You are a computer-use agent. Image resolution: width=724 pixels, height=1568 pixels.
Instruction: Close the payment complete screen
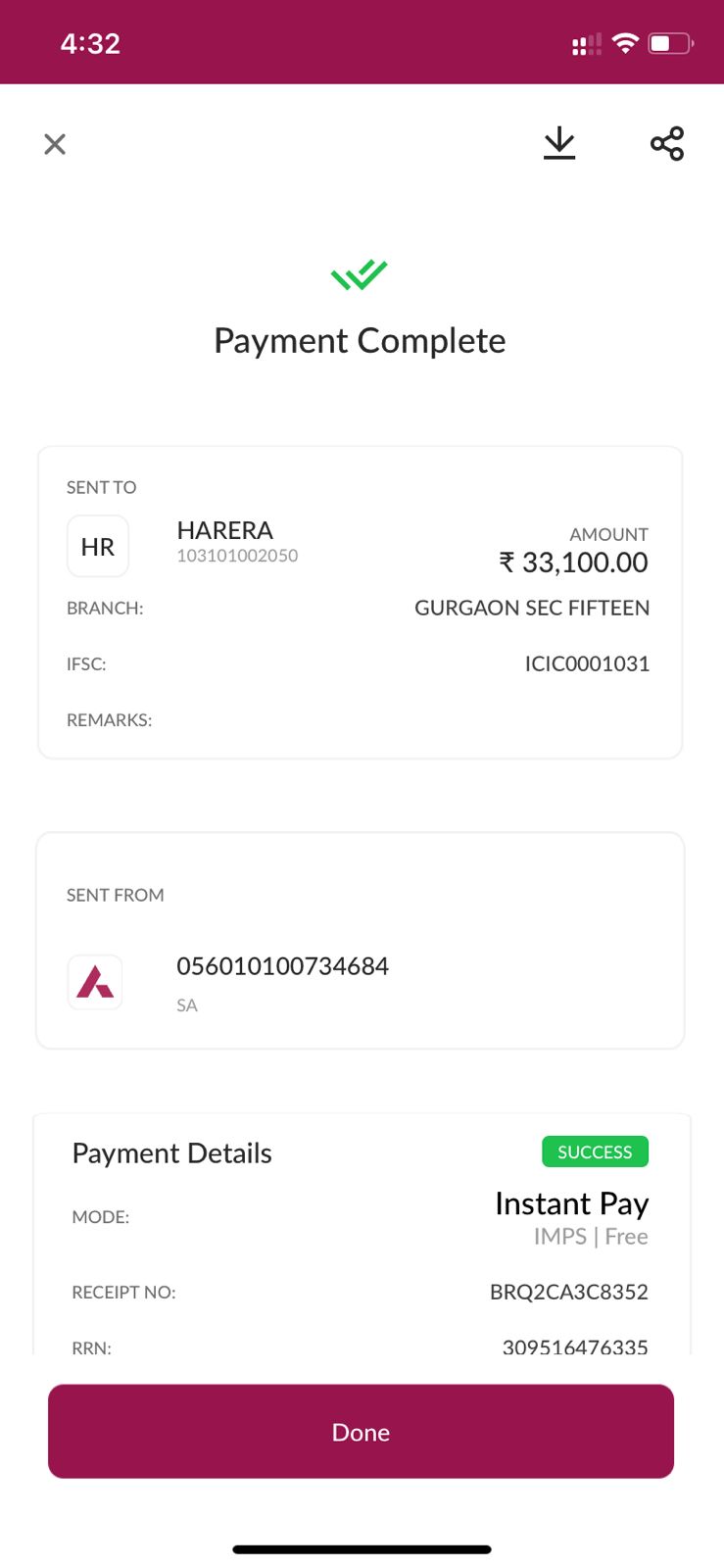pos(55,144)
